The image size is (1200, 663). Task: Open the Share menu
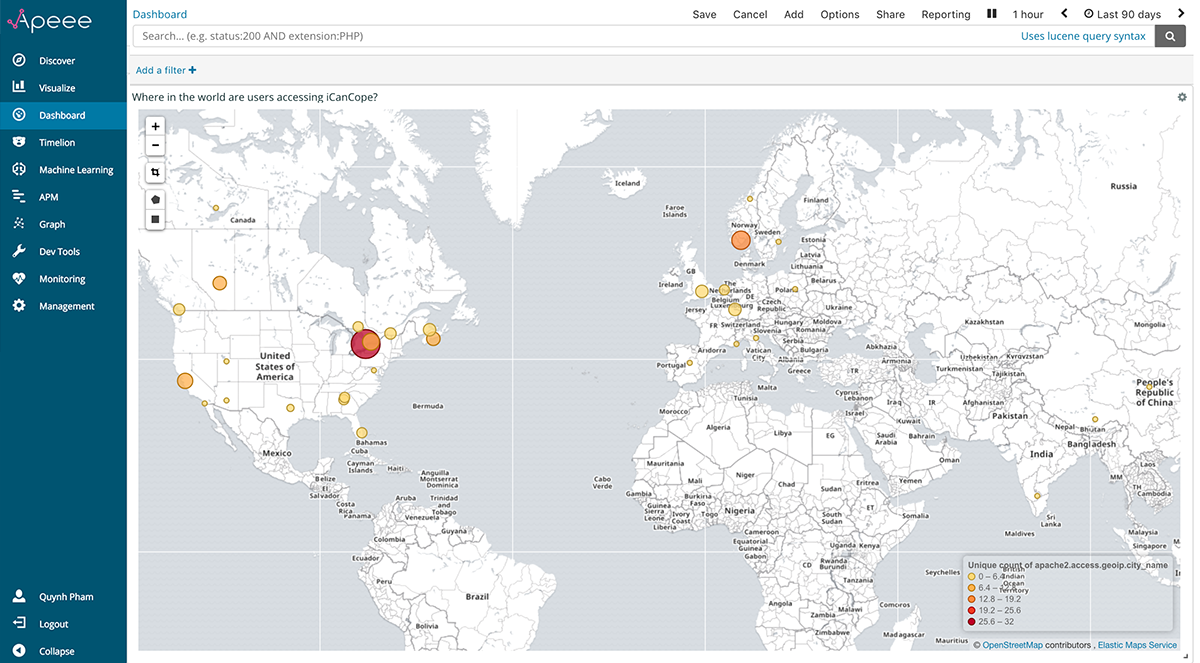point(890,14)
